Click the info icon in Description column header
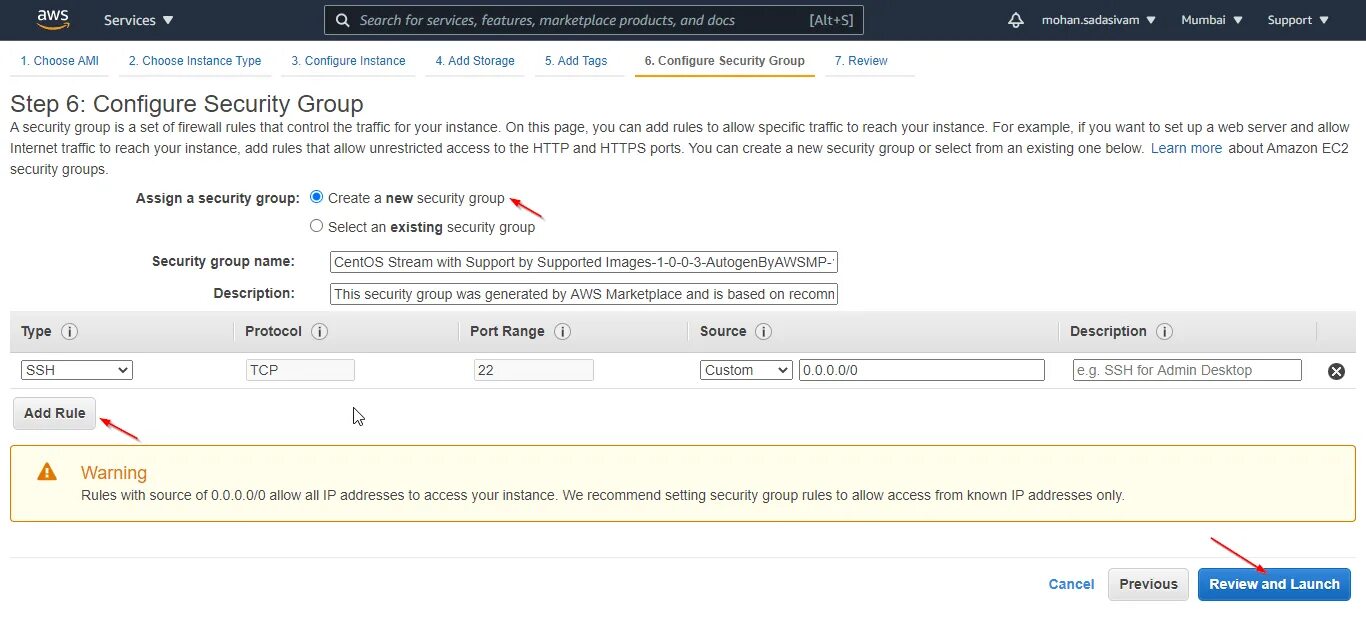Image resolution: width=1366 pixels, height=618 pixels. point(1164,331)
